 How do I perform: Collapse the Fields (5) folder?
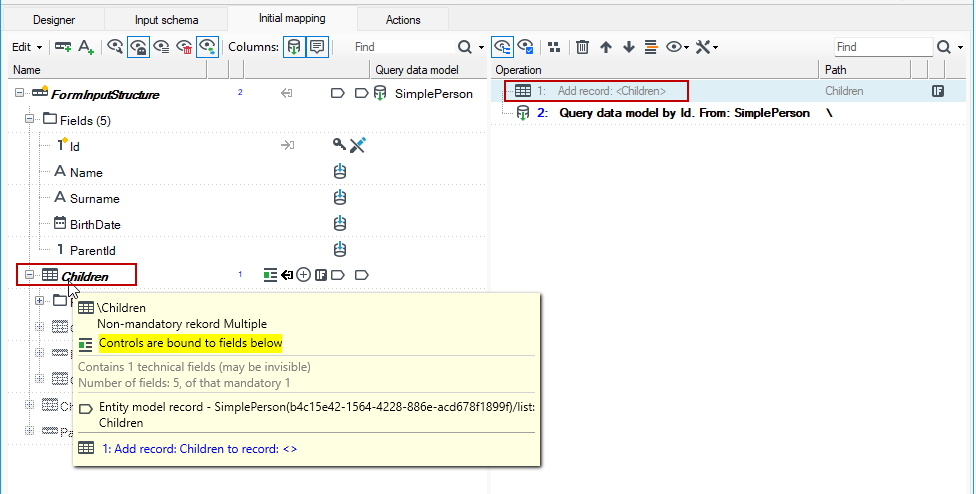tap(29, 118)
